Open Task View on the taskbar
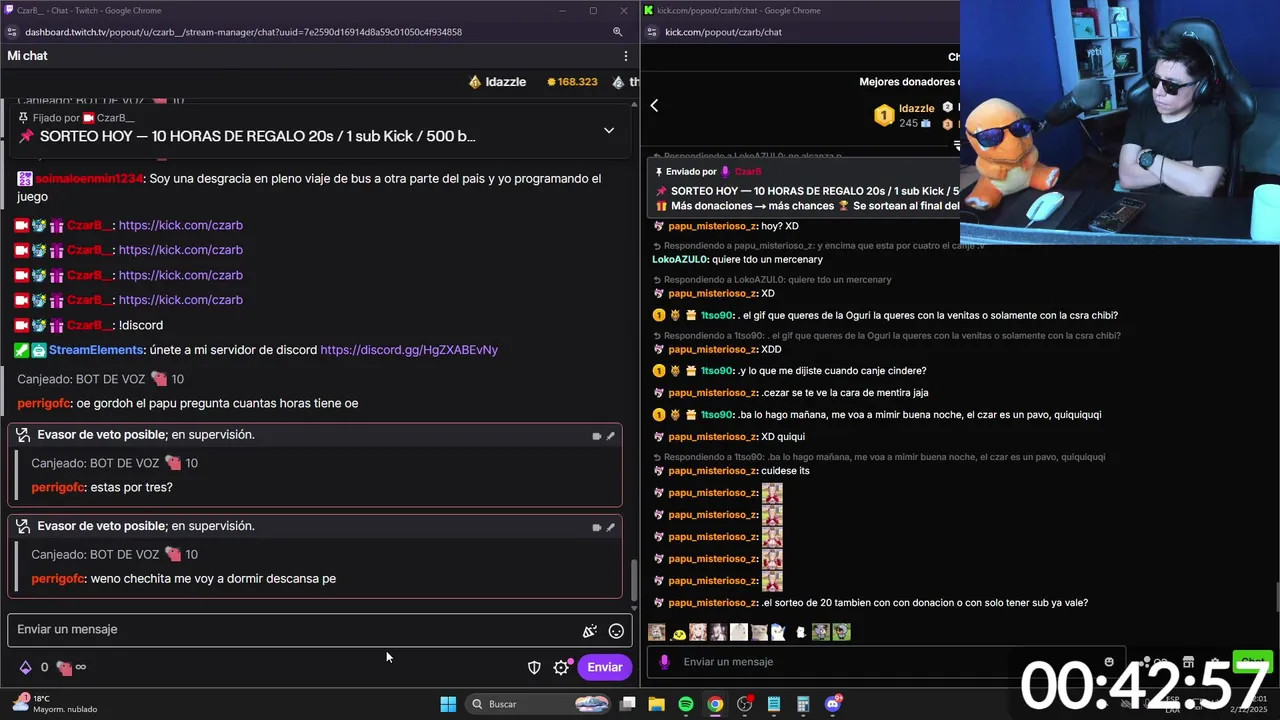The height and width of the screenshot is (720, 1280). point(628,704)
